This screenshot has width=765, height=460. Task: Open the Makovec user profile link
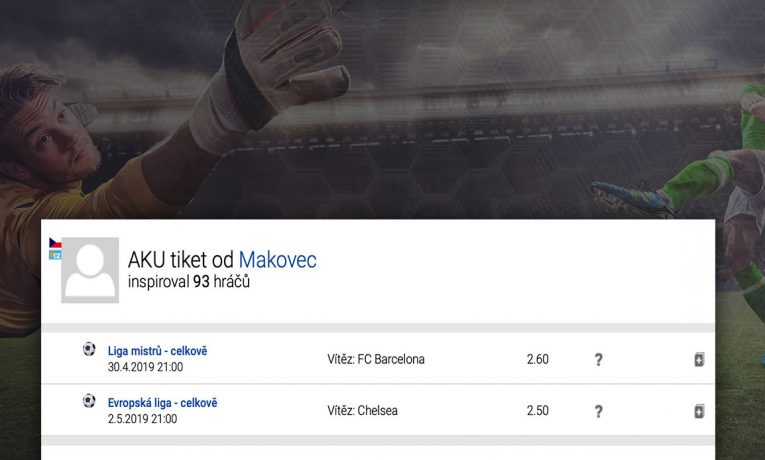pyautogui.click(x=277, y=260)
